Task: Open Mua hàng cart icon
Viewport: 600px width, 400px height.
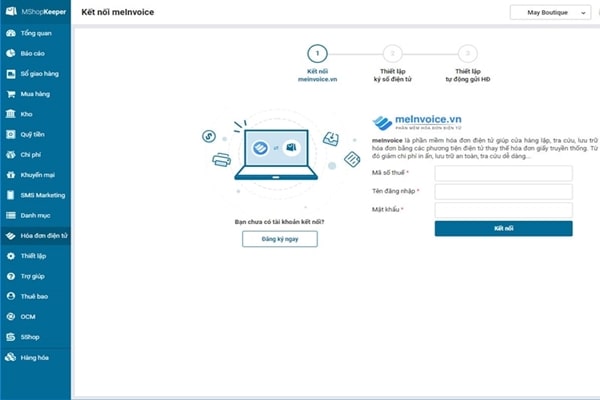Action: click(x=11, y=94)
